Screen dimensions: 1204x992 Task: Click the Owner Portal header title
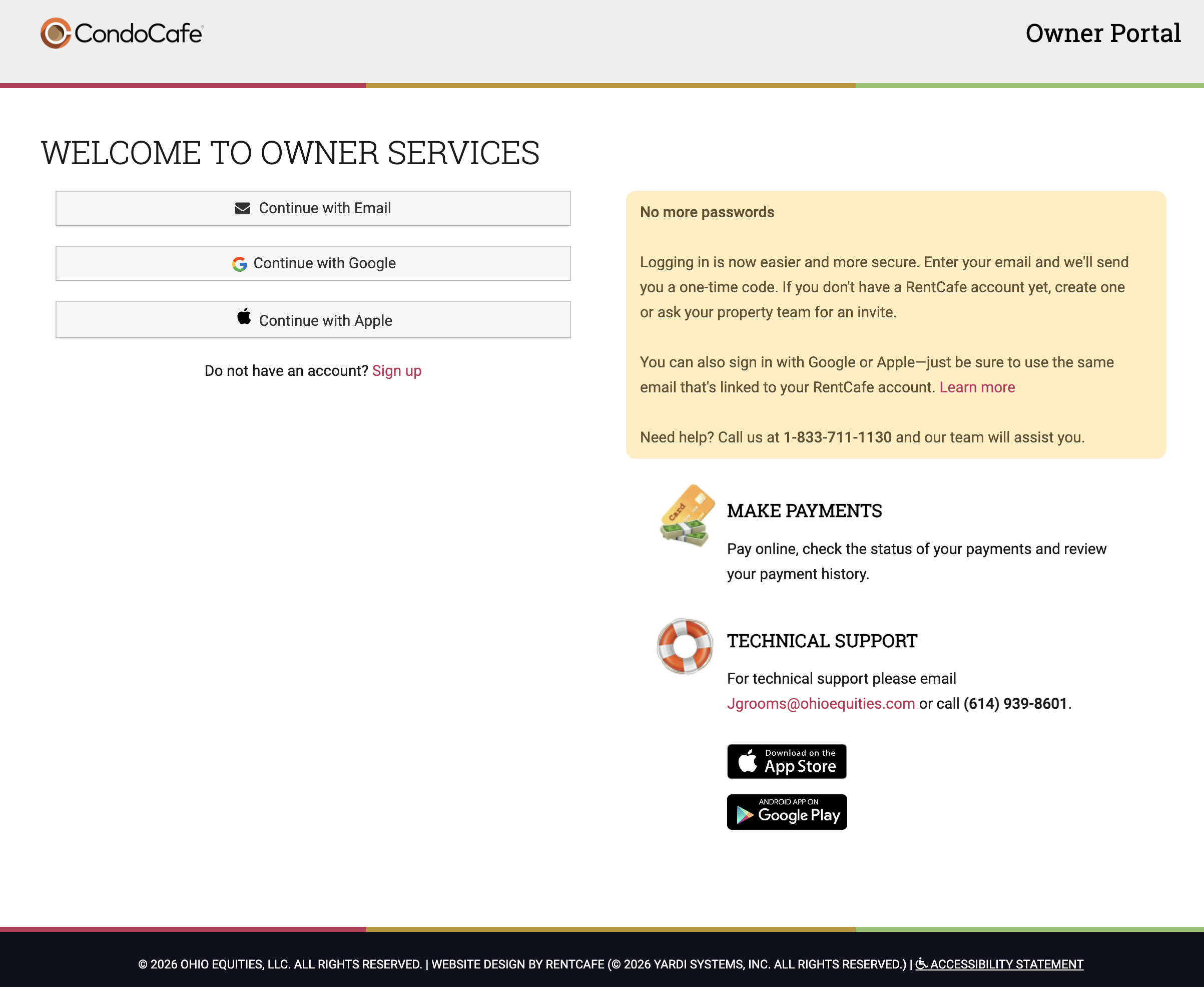point(1102,33)
